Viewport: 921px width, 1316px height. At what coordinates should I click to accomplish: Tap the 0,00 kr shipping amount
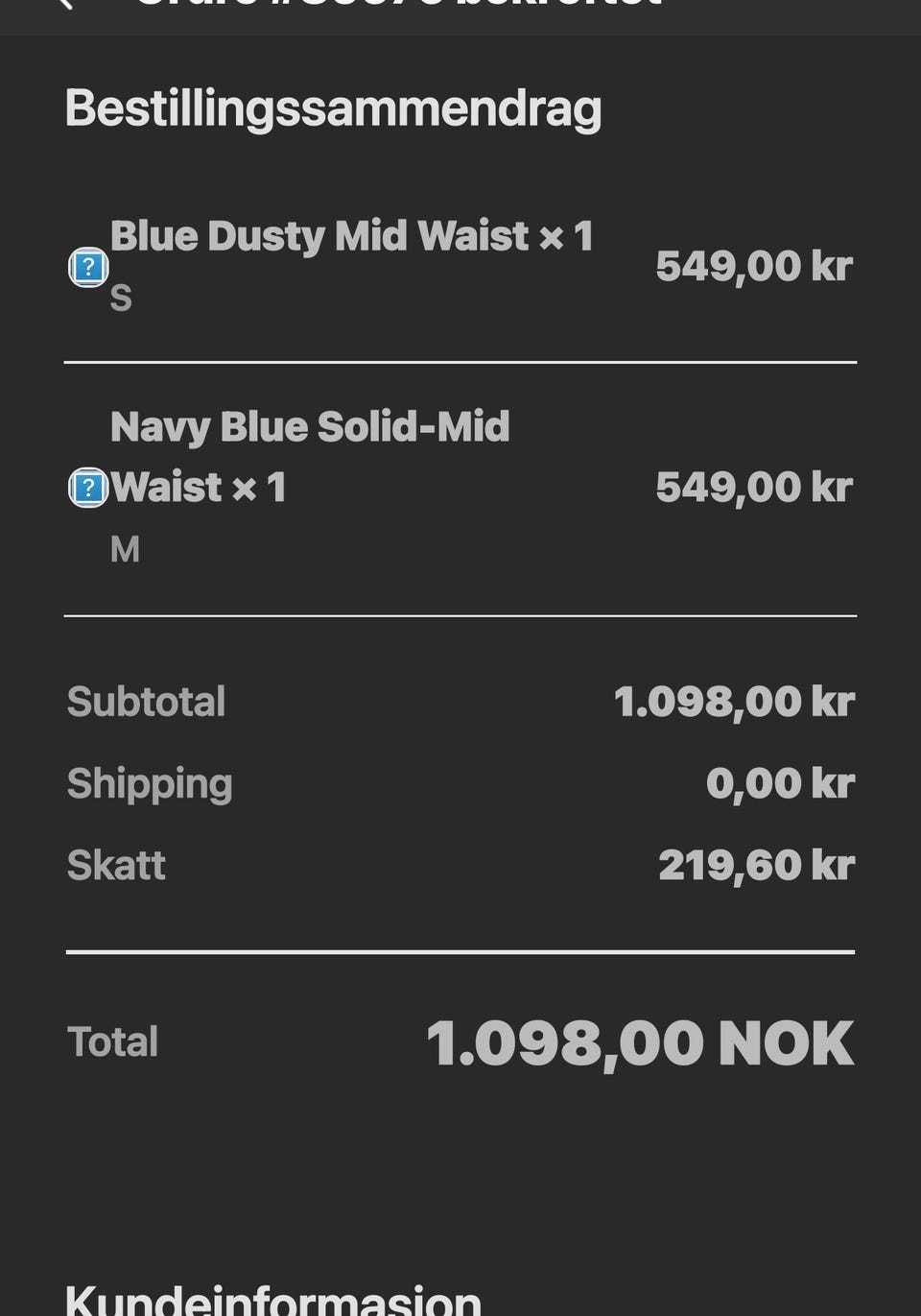point(780,783)
